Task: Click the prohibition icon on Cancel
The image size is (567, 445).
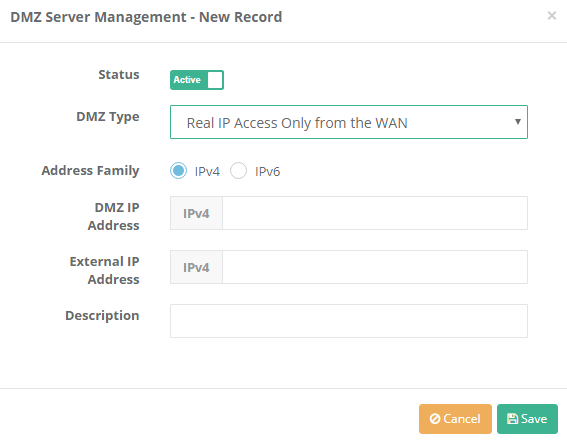Action: click(435, 419)
